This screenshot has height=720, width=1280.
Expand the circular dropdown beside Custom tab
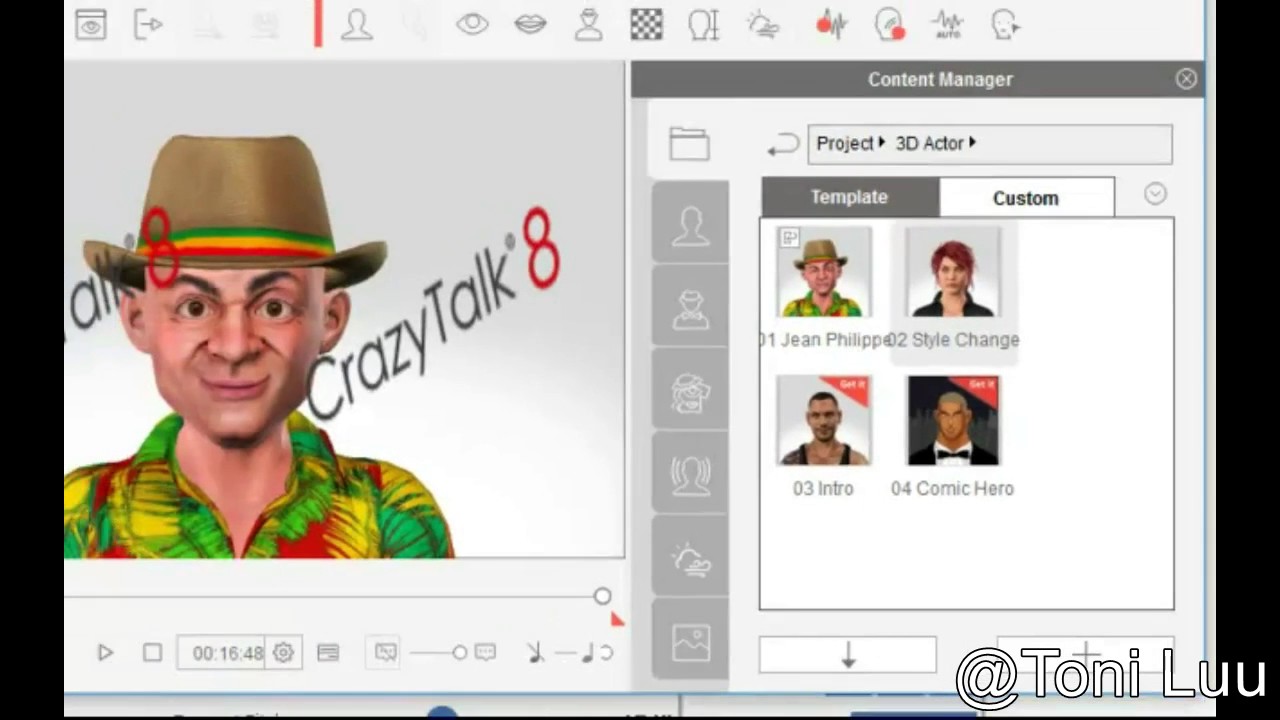[x=1155, y=194]
